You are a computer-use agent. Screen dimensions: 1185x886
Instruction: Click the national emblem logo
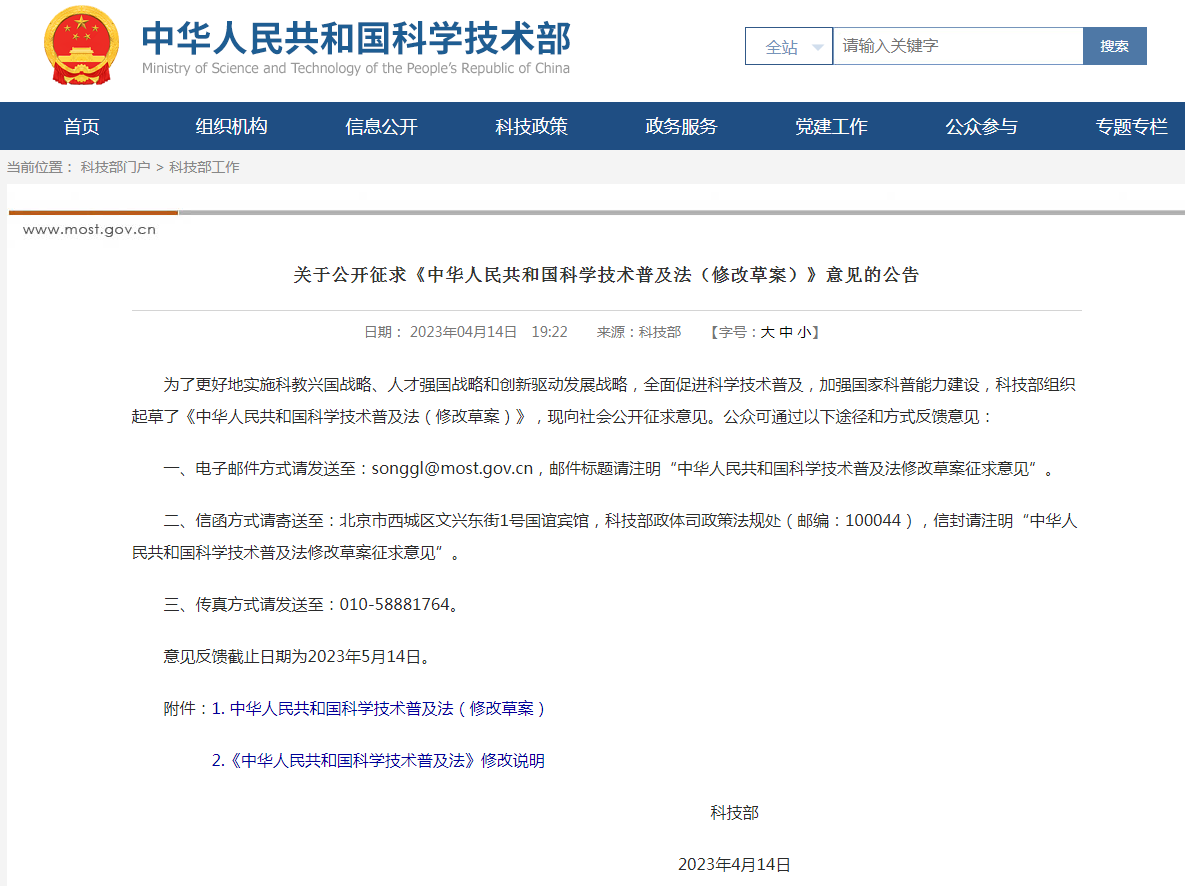click(81, 46)
